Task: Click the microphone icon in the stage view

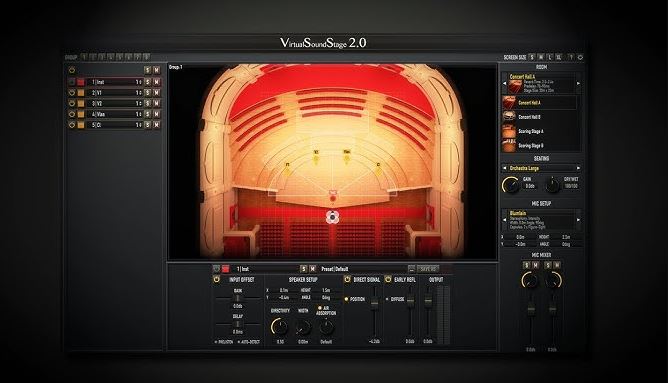Action: pos(332,217)
